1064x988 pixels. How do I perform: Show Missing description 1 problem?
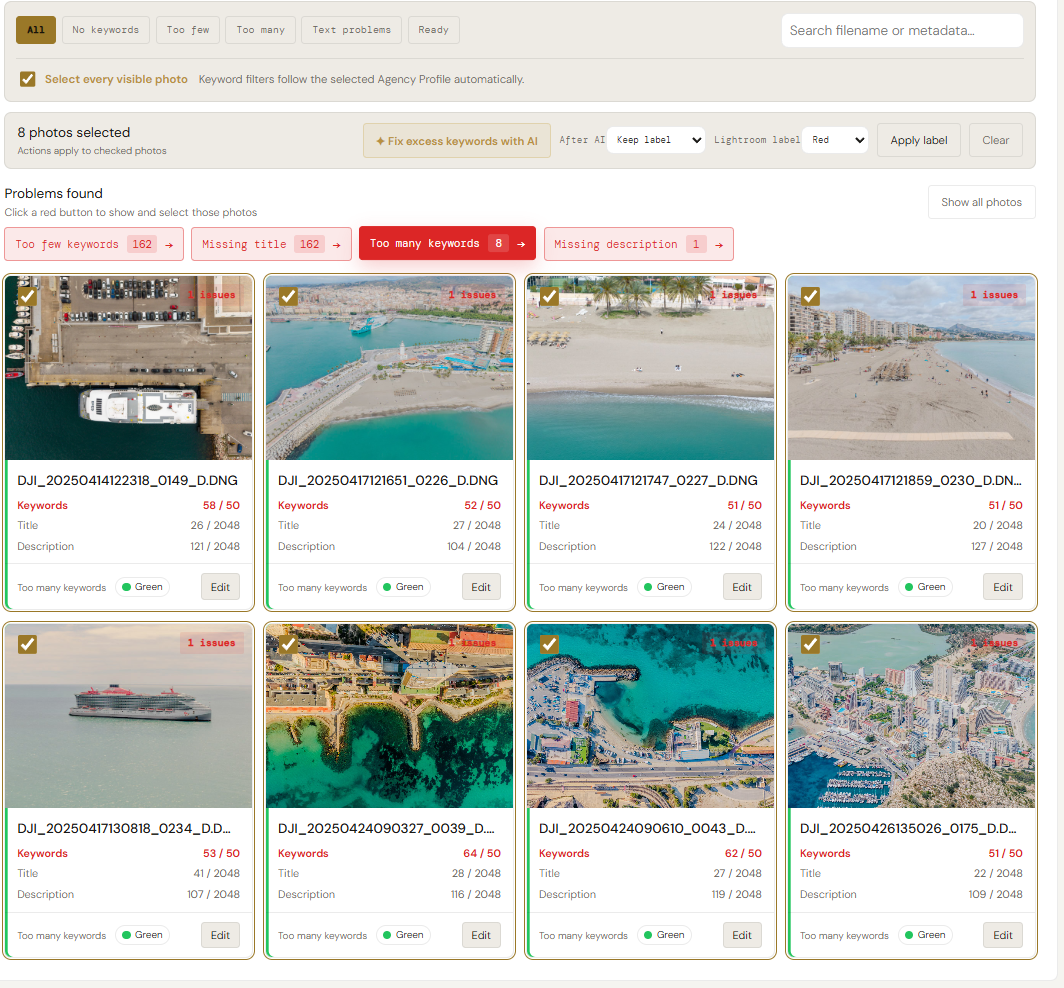pyautogui.click(x=639, y=244)
